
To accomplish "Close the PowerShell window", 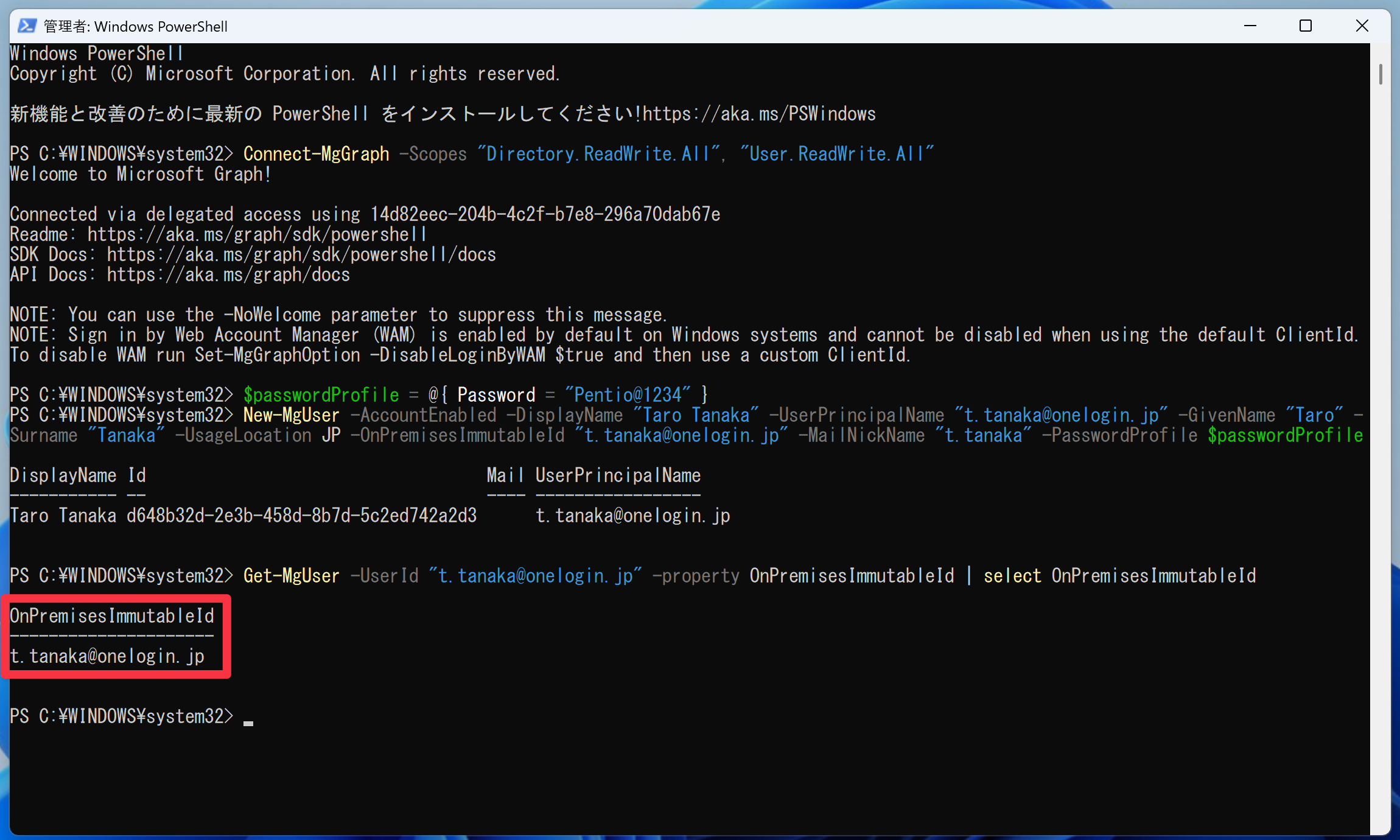I will point(1362,26).
